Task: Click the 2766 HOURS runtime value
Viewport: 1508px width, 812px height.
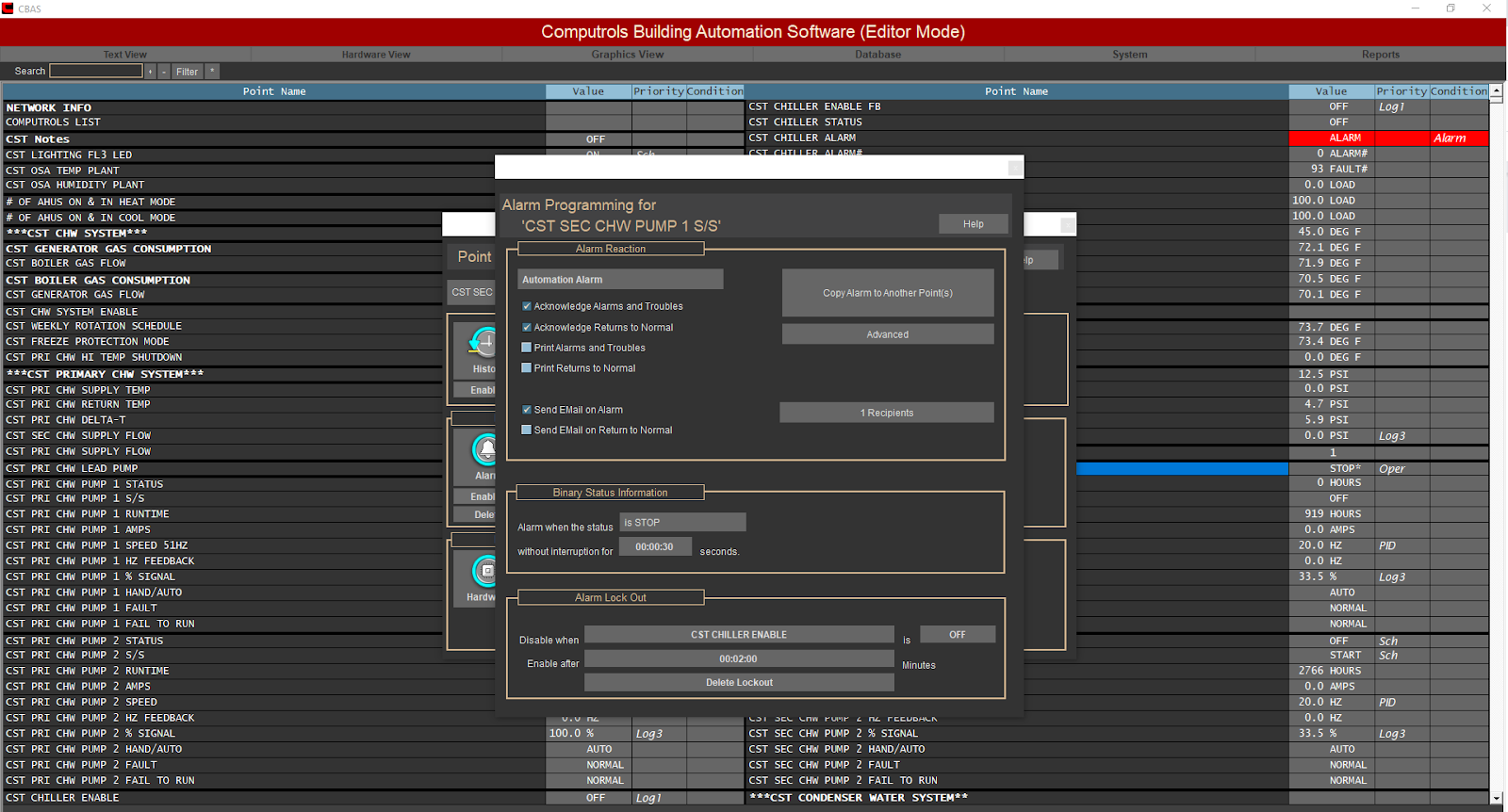Action: (x=1331, y=671)
